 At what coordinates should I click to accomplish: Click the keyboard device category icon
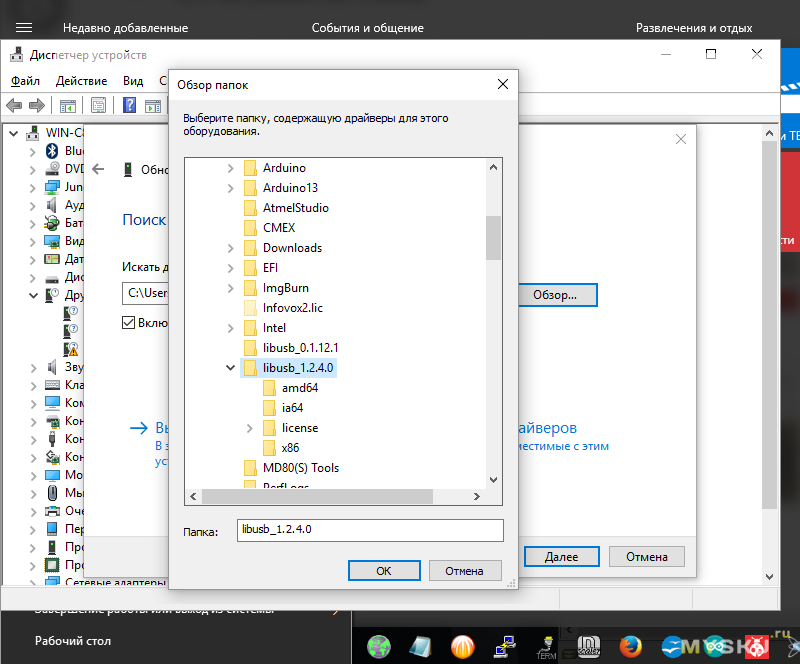52,385
